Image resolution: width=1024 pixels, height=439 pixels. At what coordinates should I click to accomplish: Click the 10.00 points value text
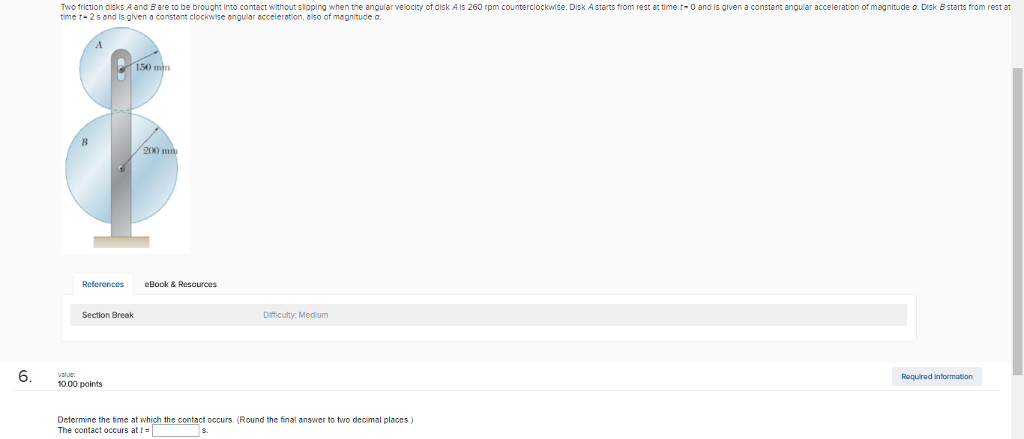80,384
